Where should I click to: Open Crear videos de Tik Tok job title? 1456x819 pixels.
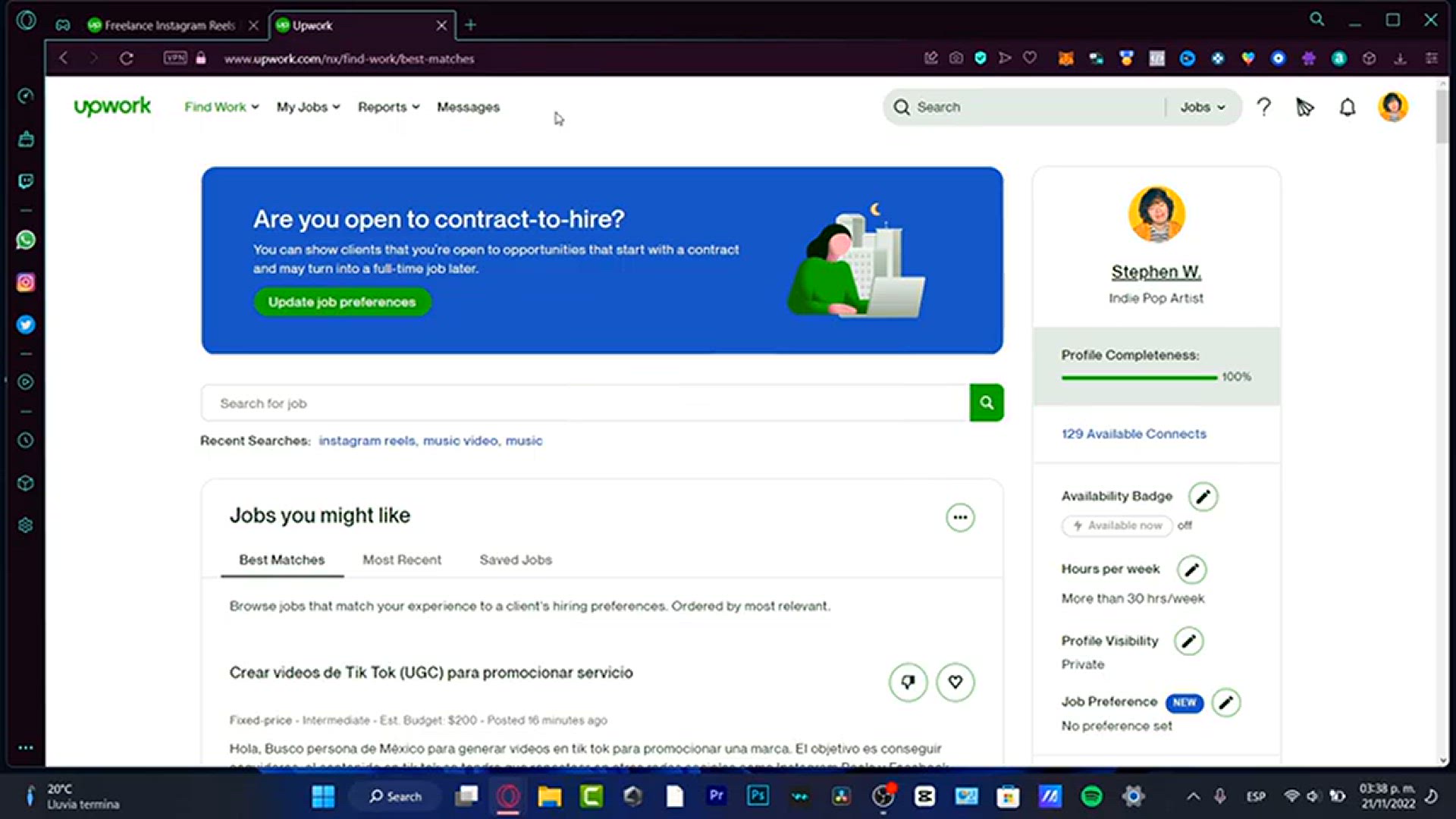click(431, 673)
